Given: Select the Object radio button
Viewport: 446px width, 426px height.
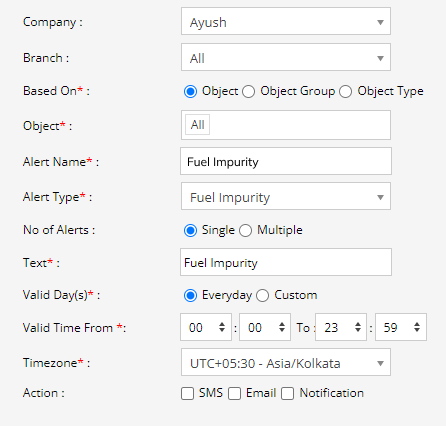Looking at the screenshot, I should (190, 91).
